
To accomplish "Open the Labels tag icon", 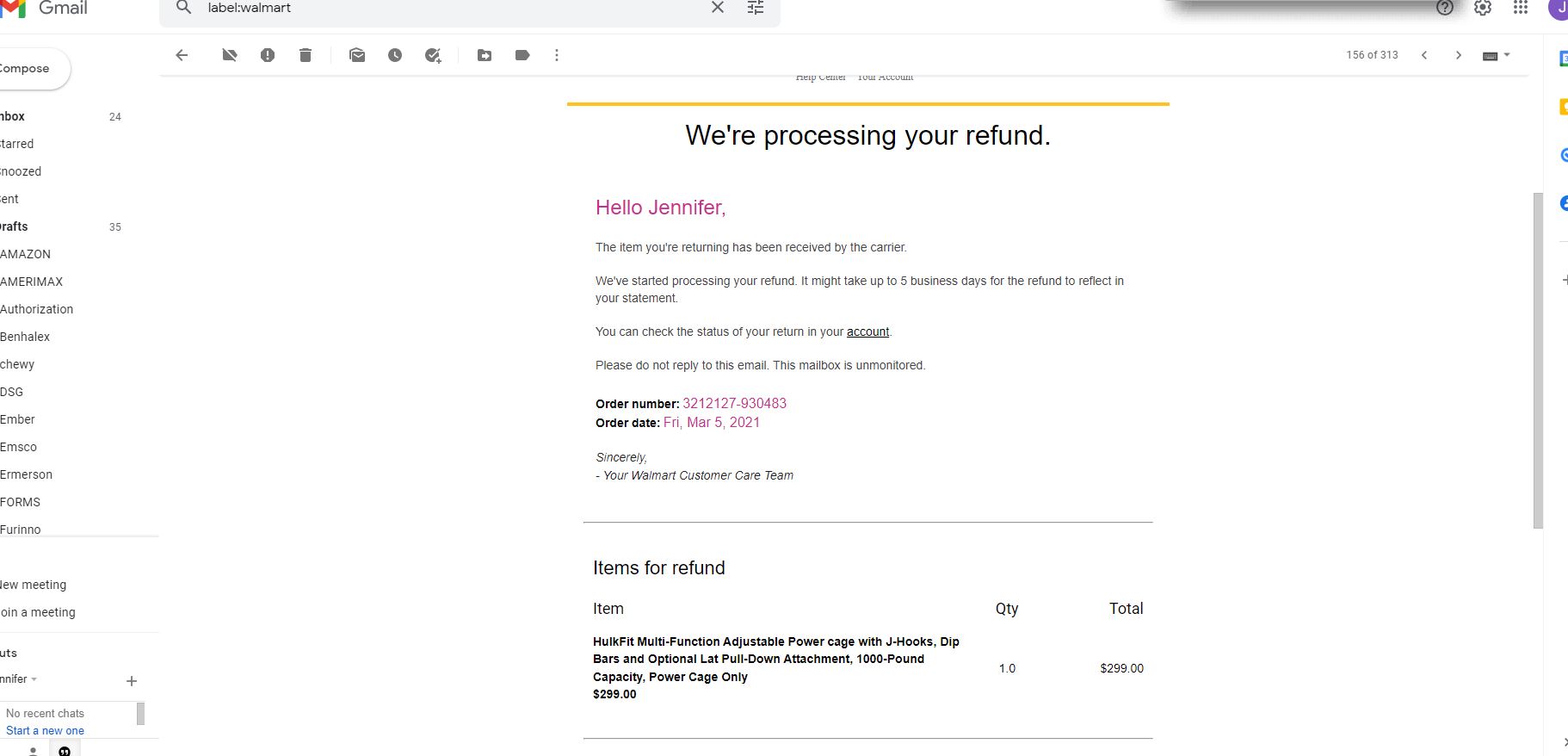I will 522,55.
